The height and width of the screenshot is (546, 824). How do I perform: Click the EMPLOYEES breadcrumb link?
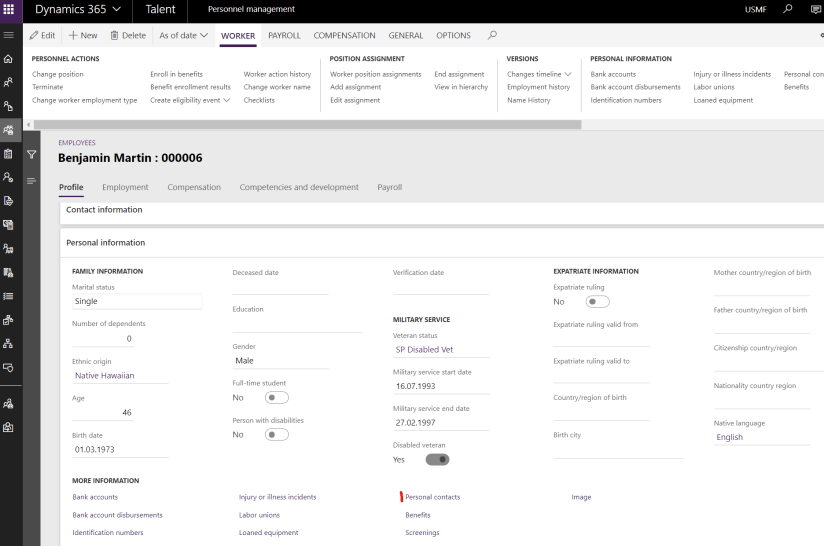[77, 142]
